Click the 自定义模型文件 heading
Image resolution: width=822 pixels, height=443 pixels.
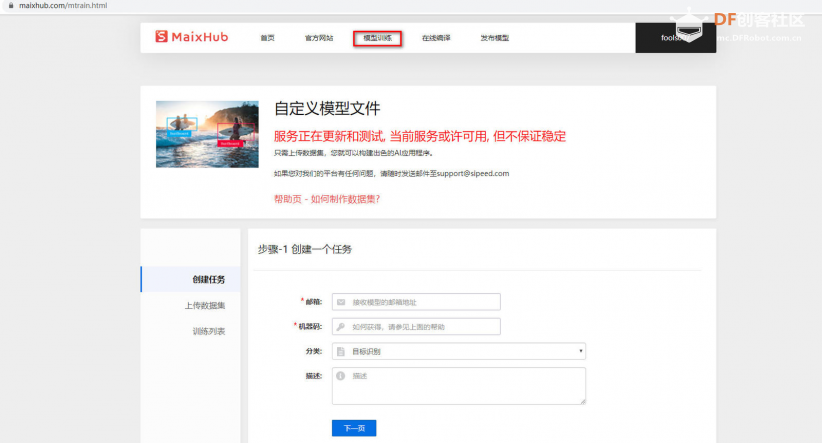(327, 109)
